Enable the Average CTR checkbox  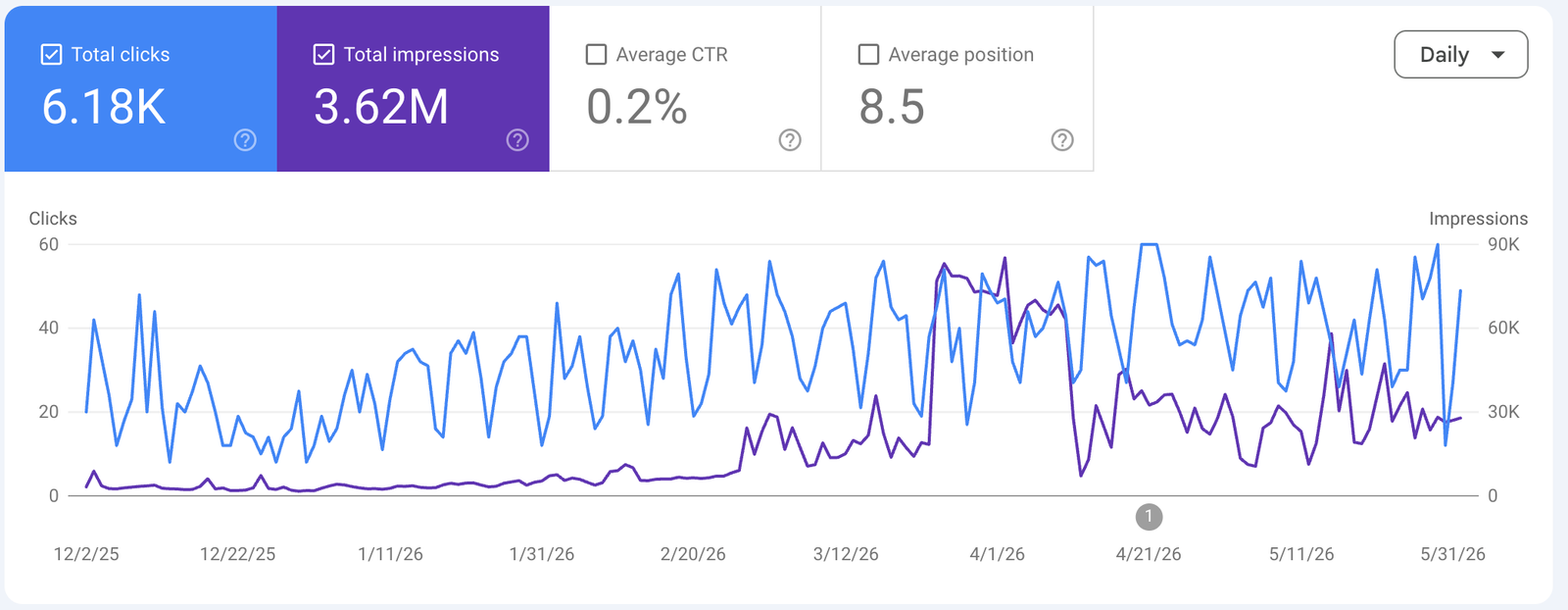tap(596, 55)
